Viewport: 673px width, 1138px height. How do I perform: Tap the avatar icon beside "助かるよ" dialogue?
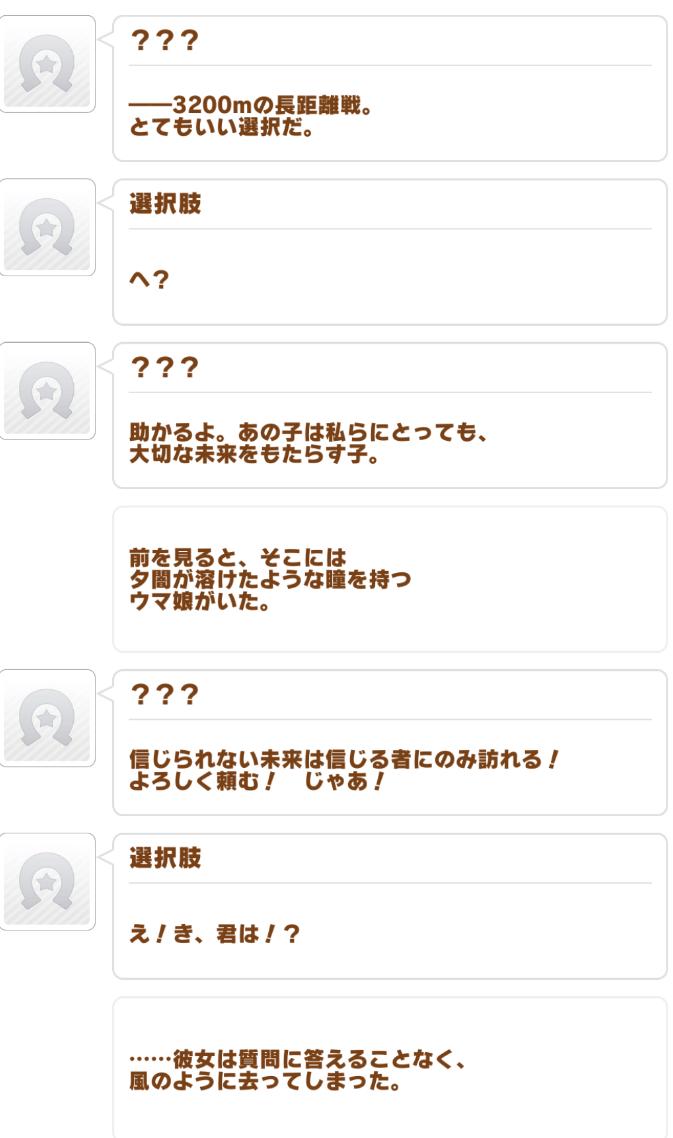pyautogui.click(x=47, y=391)
